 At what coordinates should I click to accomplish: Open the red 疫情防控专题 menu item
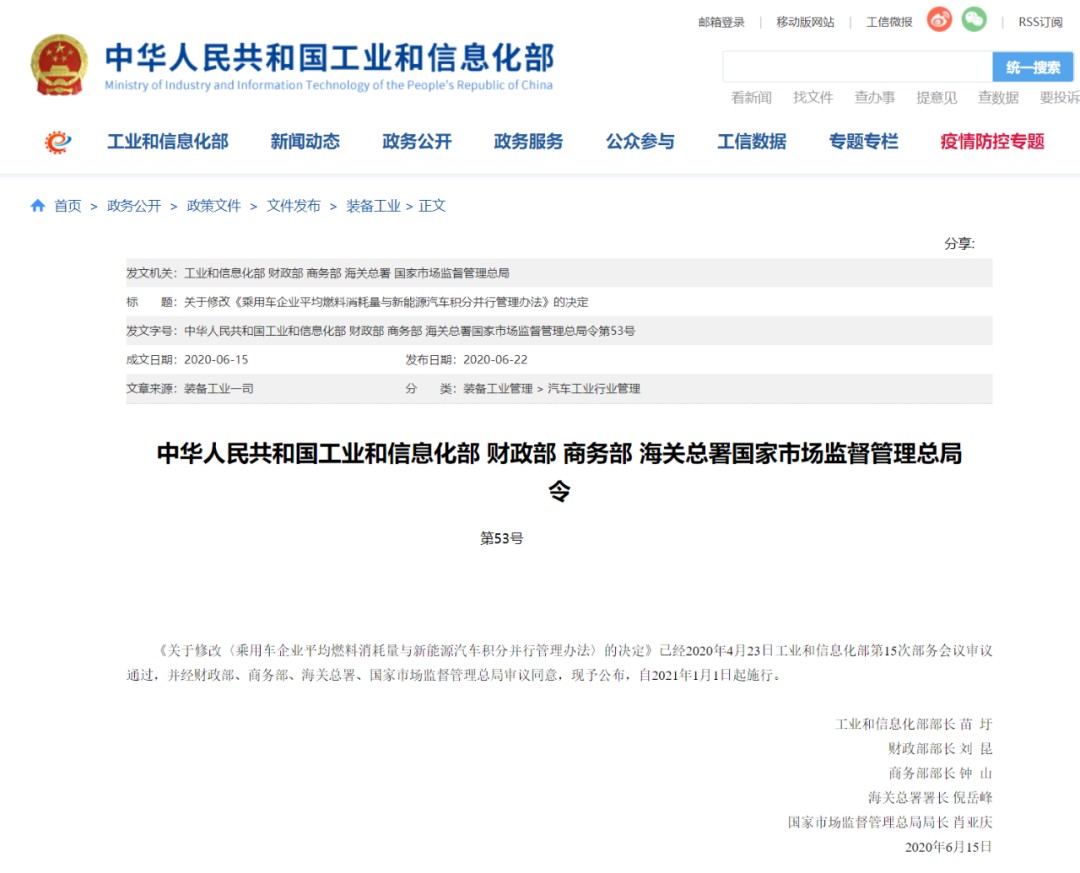992,142
